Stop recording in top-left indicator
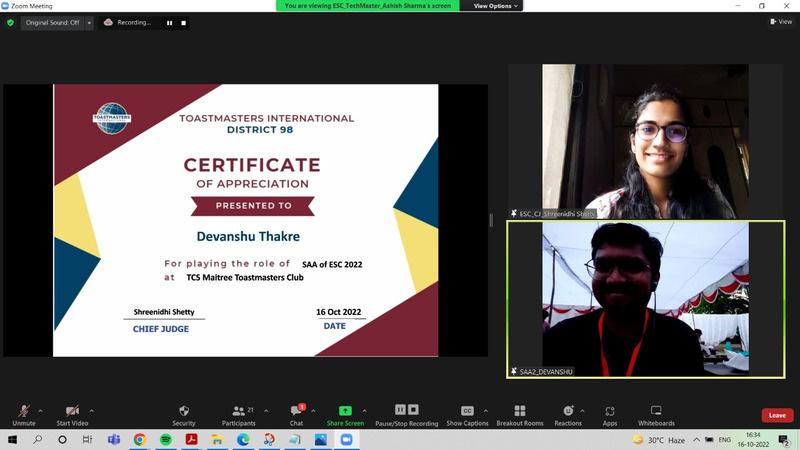 (x=184, y=22)
